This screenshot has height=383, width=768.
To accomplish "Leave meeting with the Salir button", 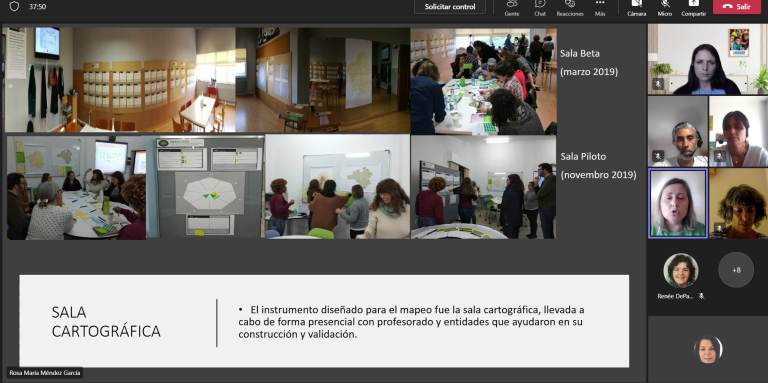I will point(737,7).
